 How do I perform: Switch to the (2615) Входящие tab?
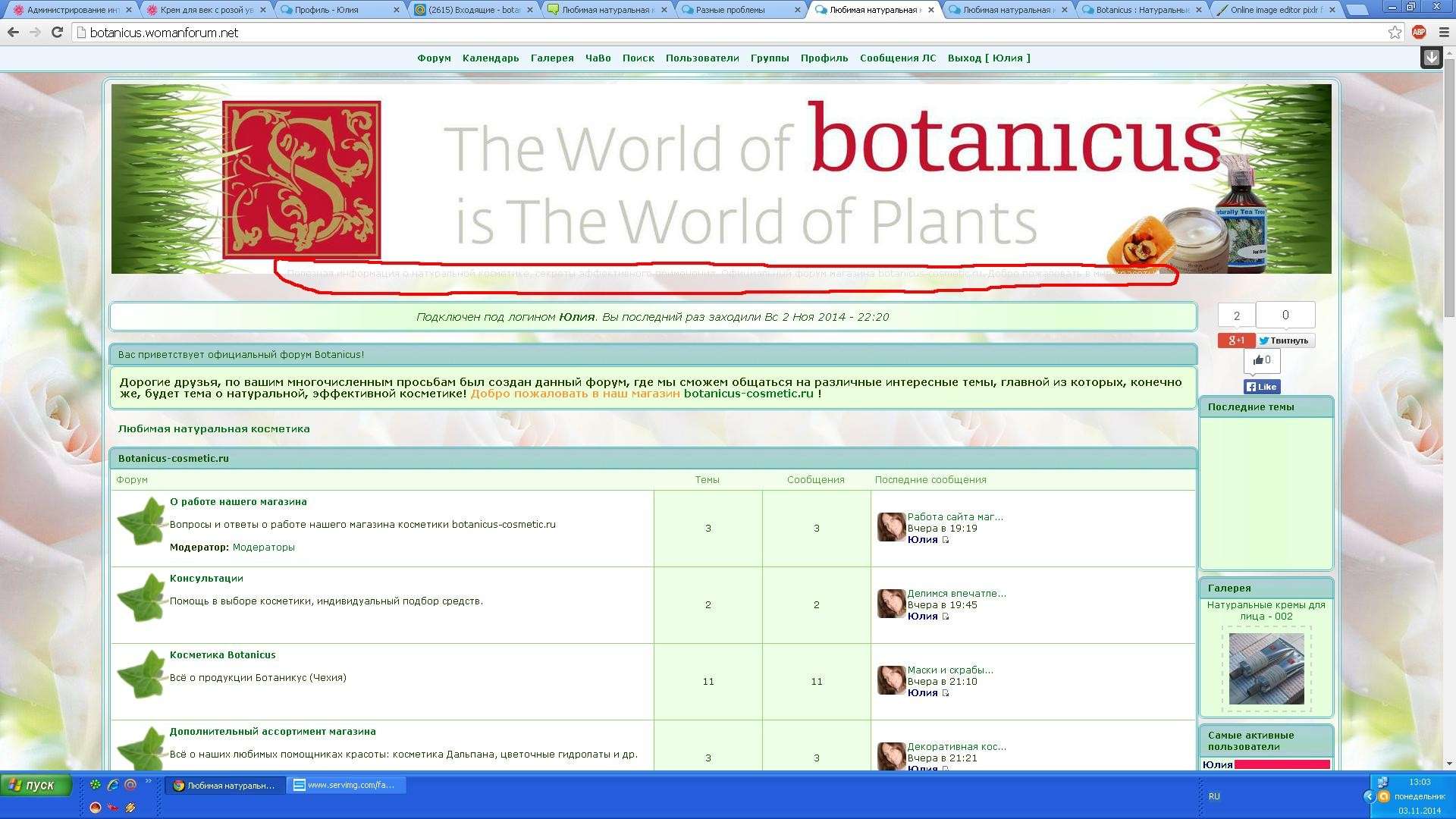coord(473,10)
